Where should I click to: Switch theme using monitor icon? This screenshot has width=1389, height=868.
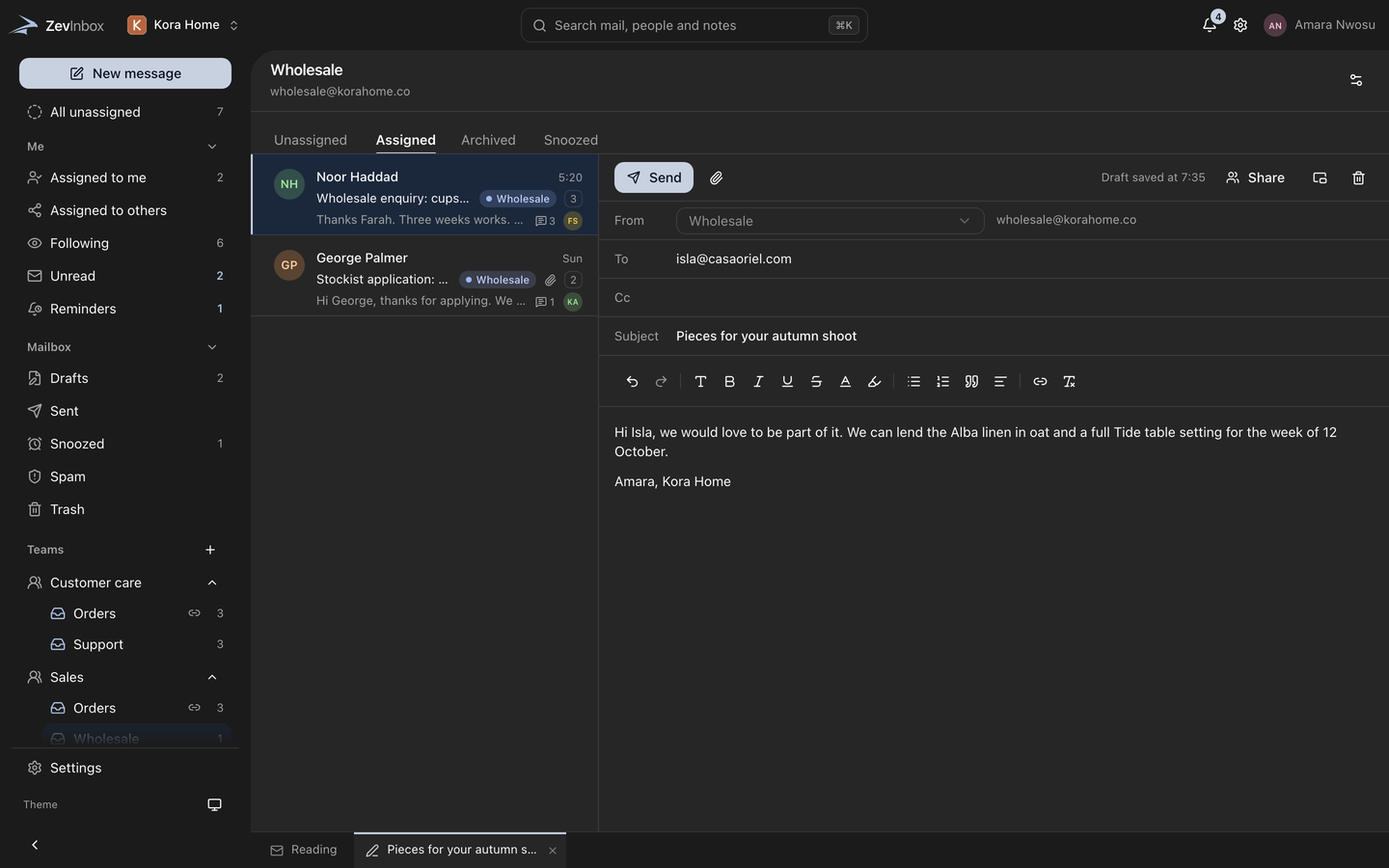[x=214, y=804]
